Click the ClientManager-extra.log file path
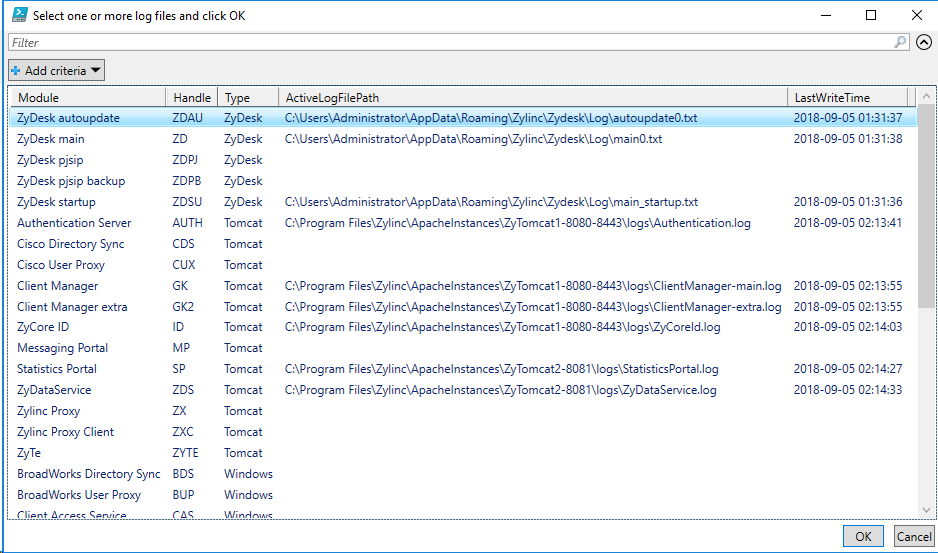938x553 pixels. click(x=533, y=307)
